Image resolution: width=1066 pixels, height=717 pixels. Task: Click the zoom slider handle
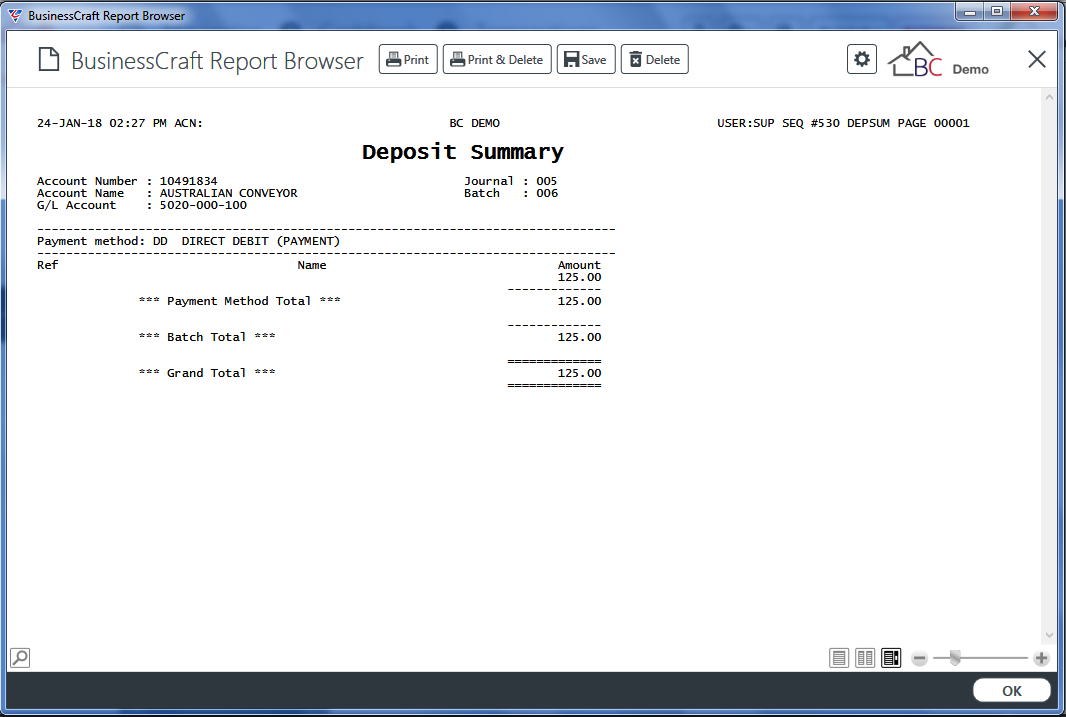(955, 657)
